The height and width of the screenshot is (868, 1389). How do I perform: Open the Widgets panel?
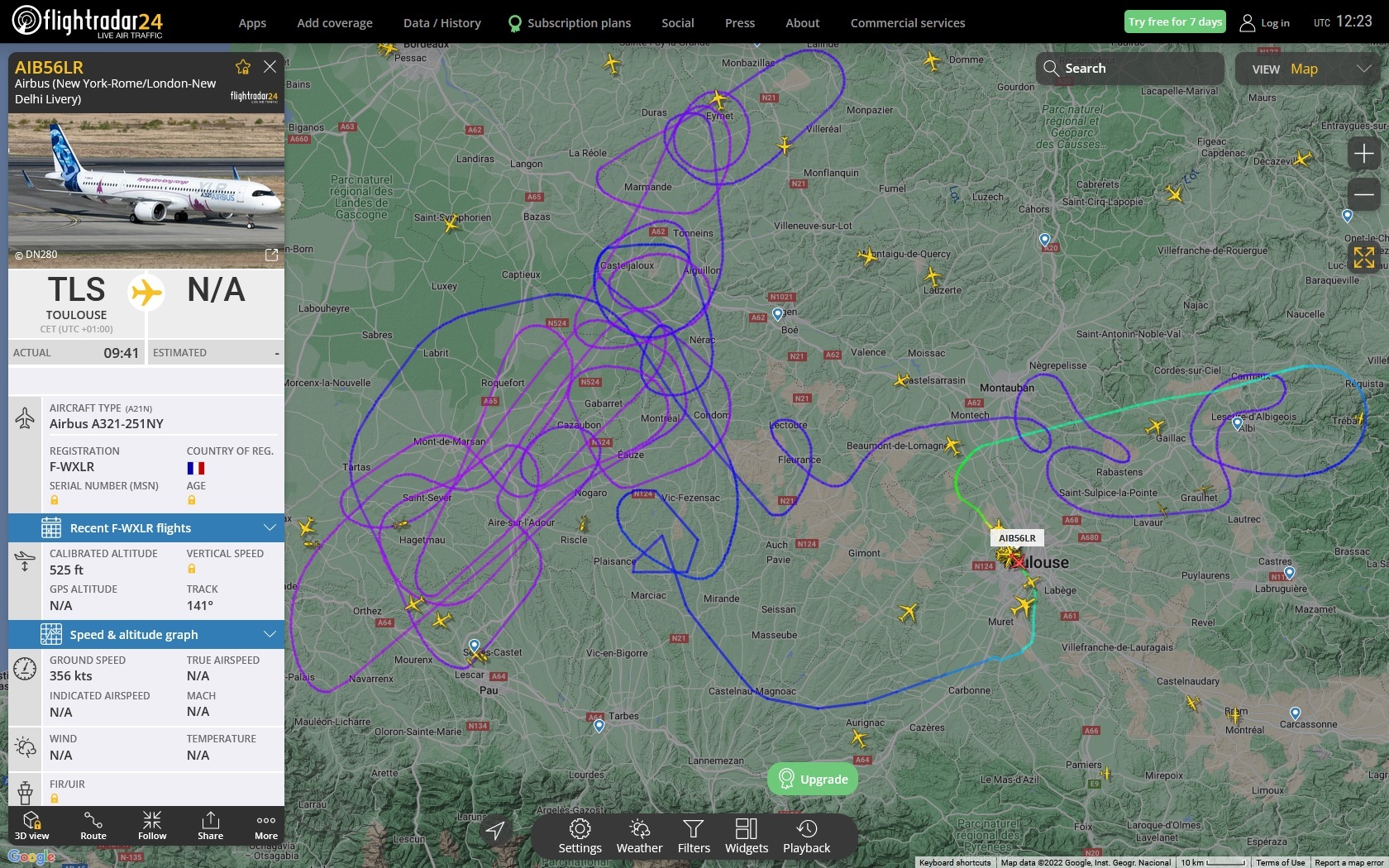(x=747, y=836)
